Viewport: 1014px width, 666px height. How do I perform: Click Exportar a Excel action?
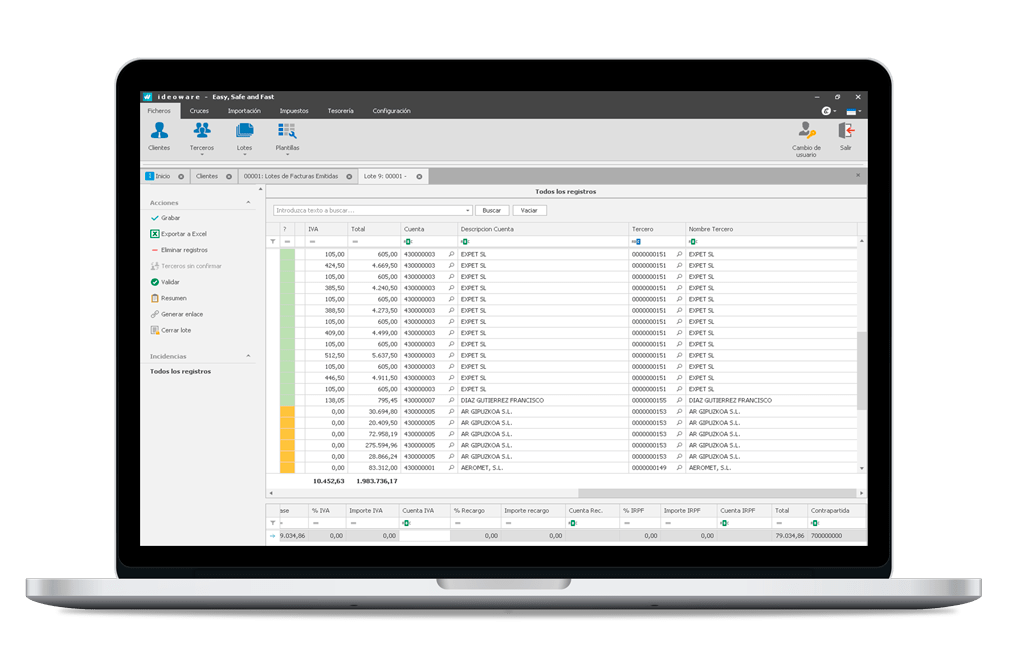tap(183, 233)
